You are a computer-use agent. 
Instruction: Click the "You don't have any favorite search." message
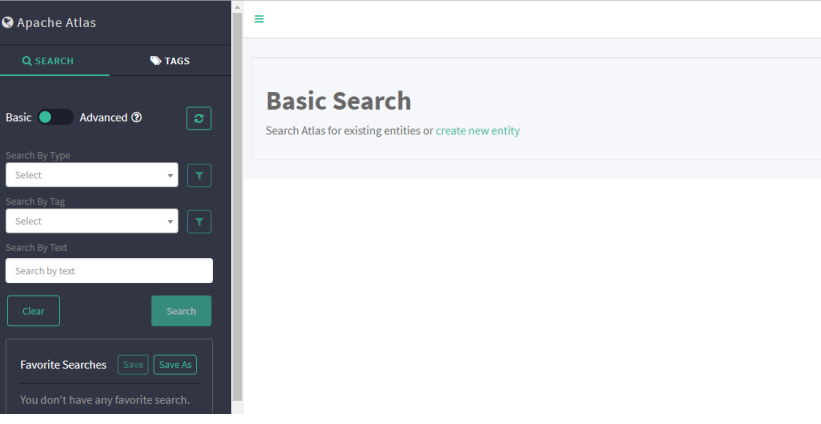coord(105,400)
